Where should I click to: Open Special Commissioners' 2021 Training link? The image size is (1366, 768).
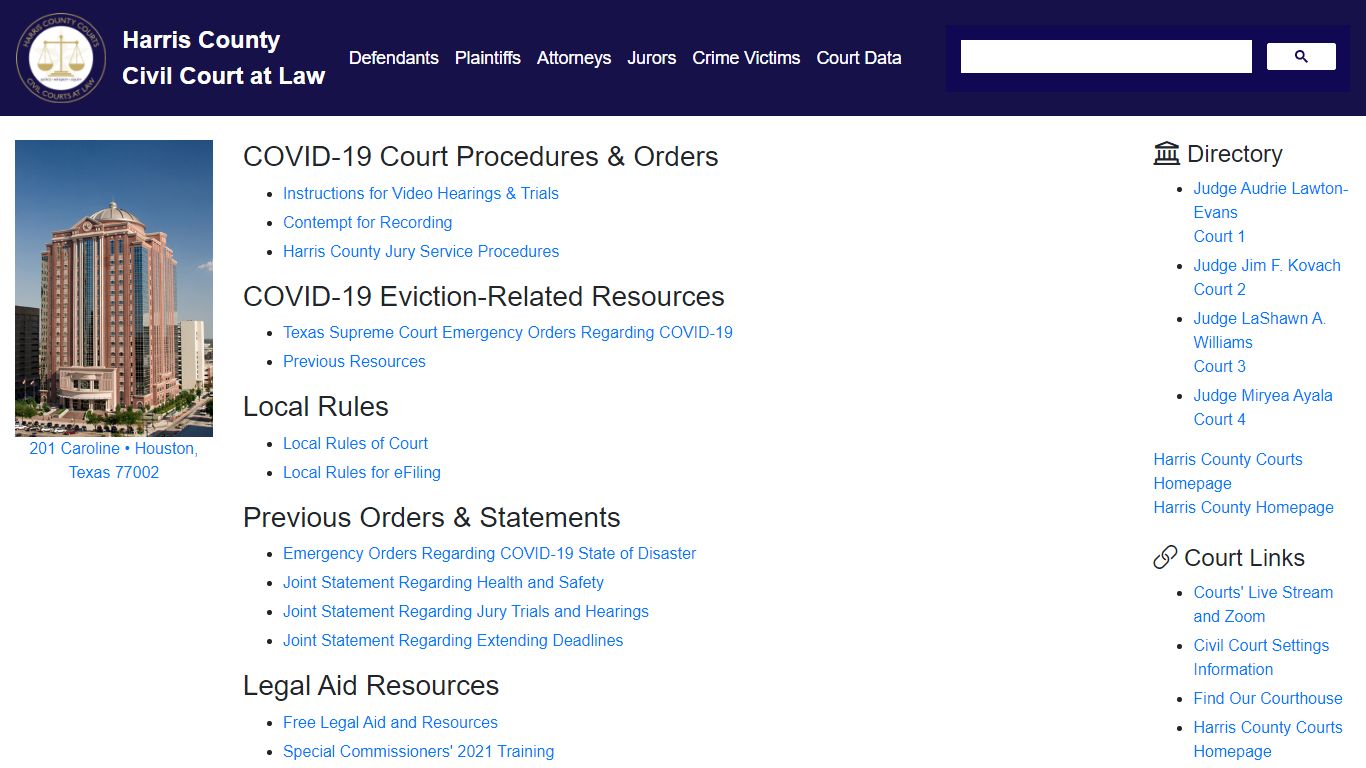pos(418,751)
